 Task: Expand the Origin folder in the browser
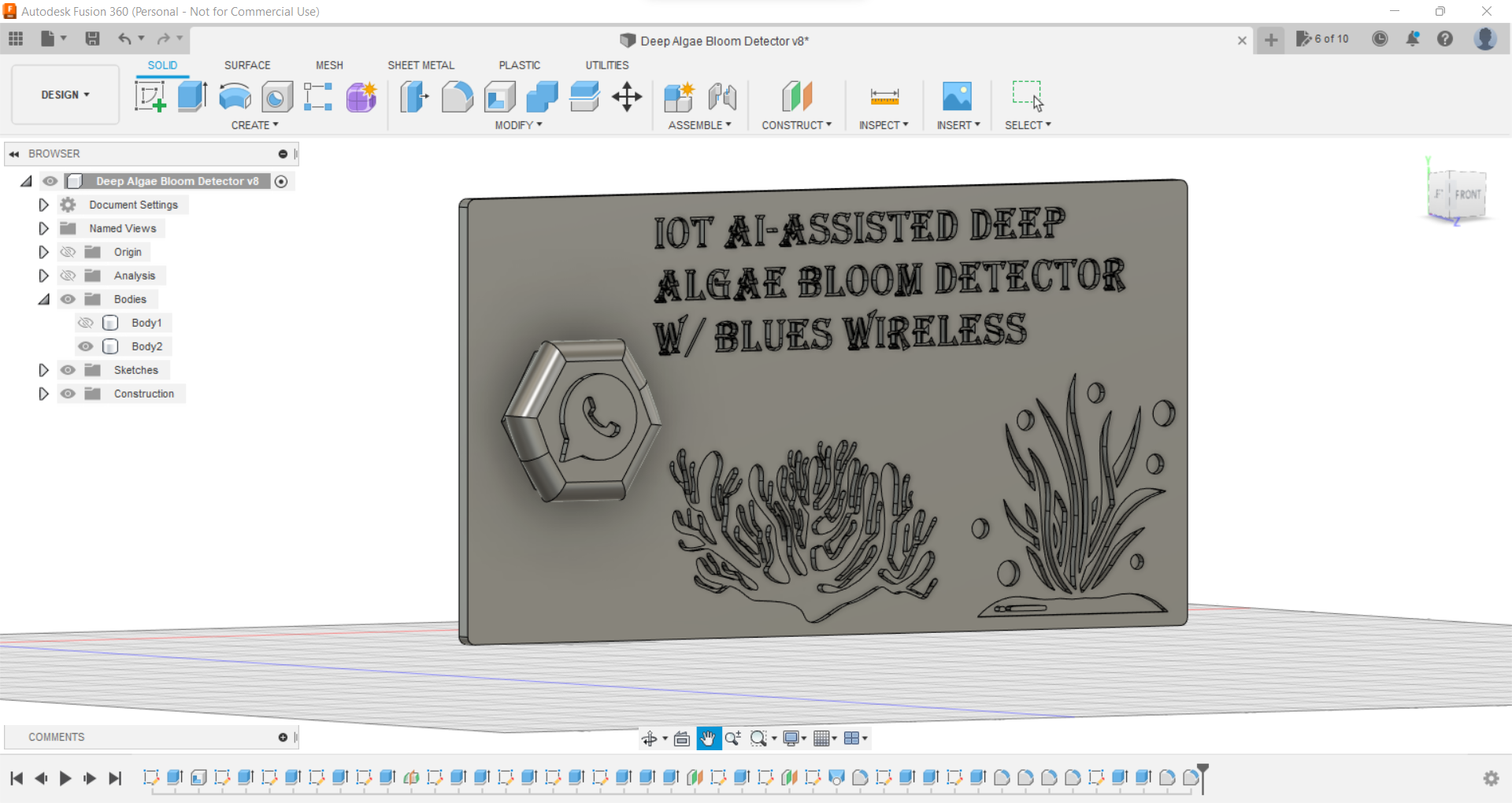click(x=43, y=252)
